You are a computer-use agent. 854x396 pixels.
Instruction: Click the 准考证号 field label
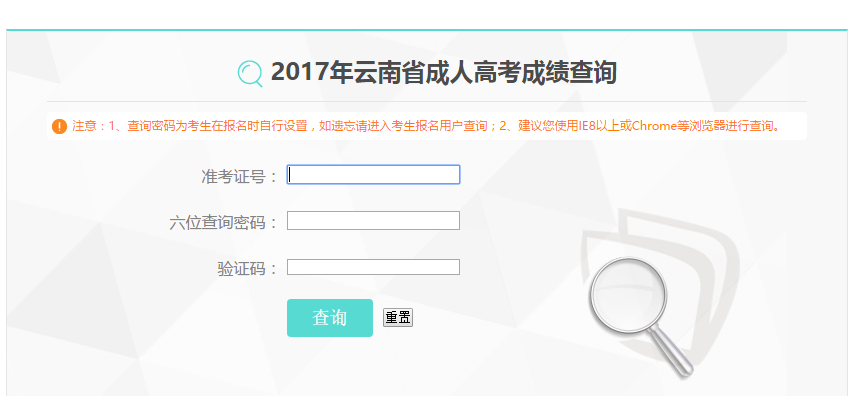(240, 176)
